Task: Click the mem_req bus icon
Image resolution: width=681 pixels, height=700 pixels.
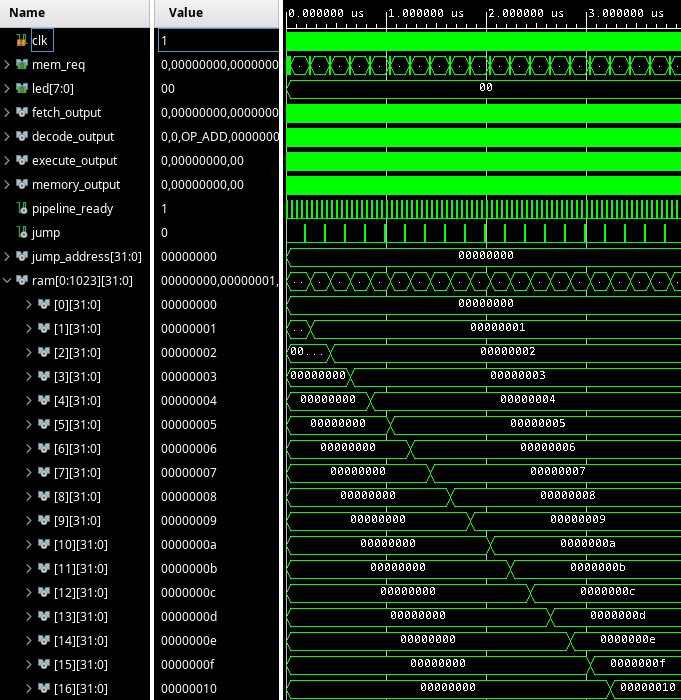Action: click(x=21, y=64)
